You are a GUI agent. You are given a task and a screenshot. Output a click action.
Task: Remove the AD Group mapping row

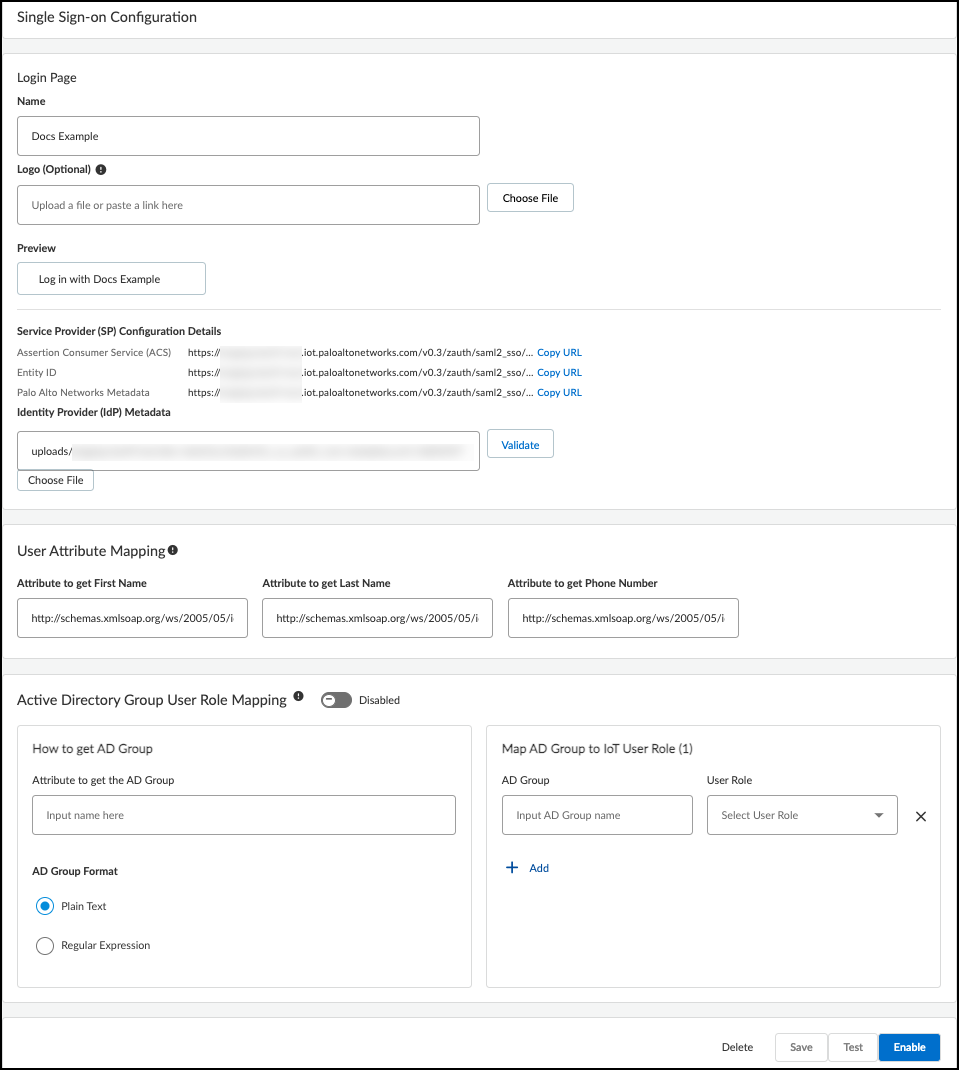click(x=921, y=816)
